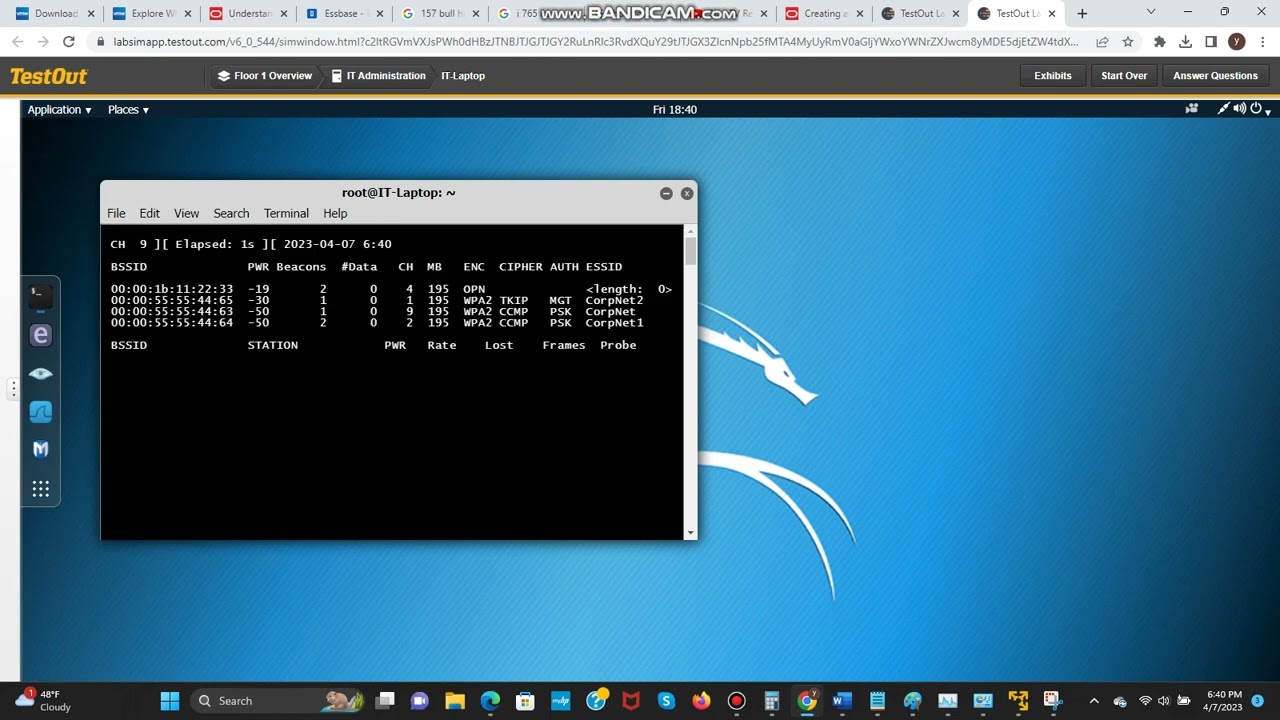This screenshot has width=1280, height=720.
Task: Open File Explorer from the taskbar
Action: point(455,701)
